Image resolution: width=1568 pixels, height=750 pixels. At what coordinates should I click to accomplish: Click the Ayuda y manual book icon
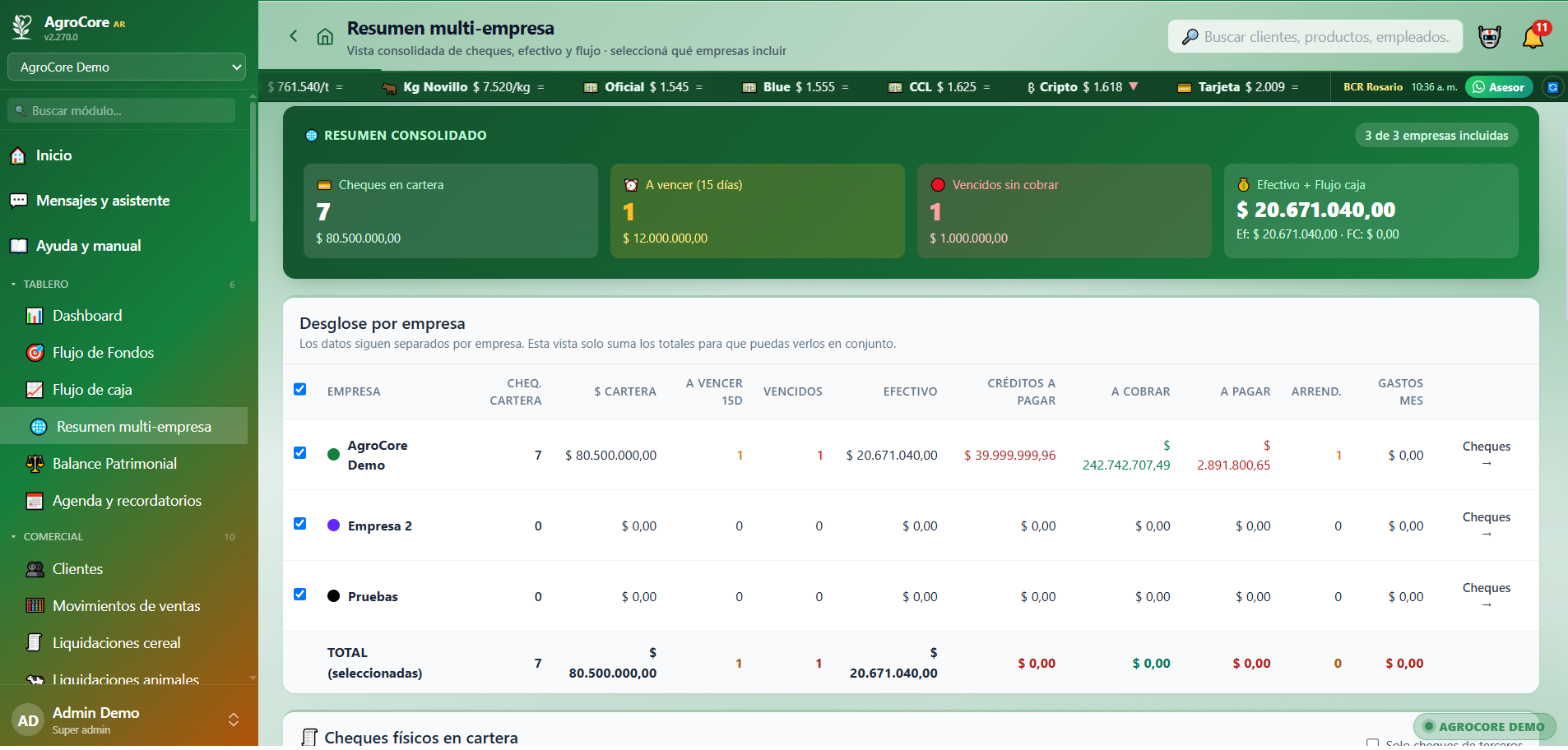18,246
